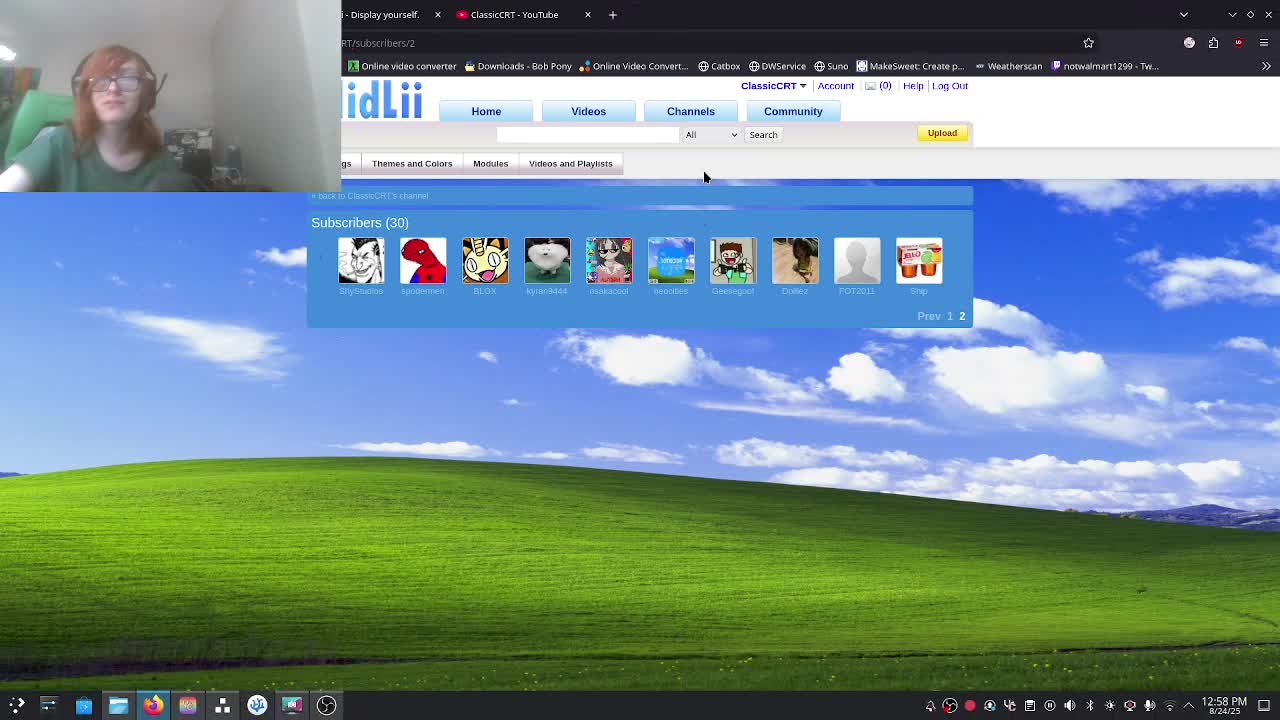Viewport: 1280px width, 720px height.
Task: Open microphone tray icon
Action: [1150, 706]
